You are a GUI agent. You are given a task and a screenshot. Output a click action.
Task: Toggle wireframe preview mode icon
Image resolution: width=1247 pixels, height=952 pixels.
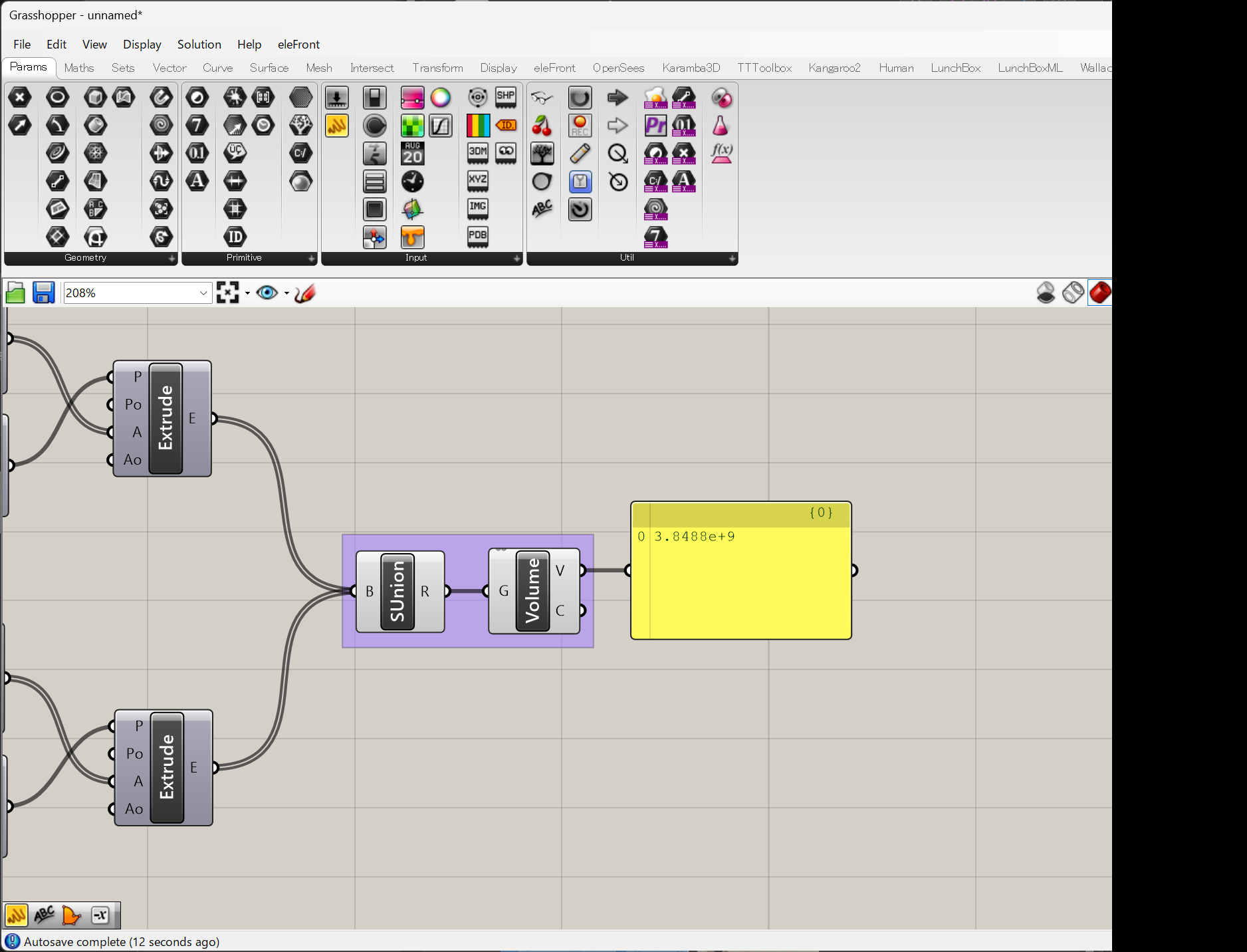click(x=1073, y=293)
